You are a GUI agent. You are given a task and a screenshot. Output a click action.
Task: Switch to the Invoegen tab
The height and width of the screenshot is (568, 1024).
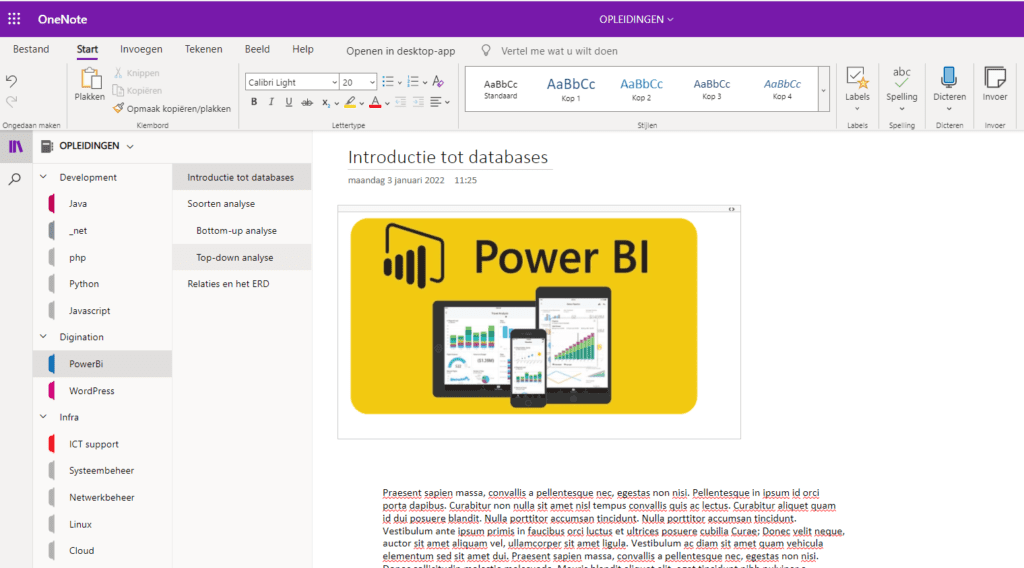coord(141,49)
